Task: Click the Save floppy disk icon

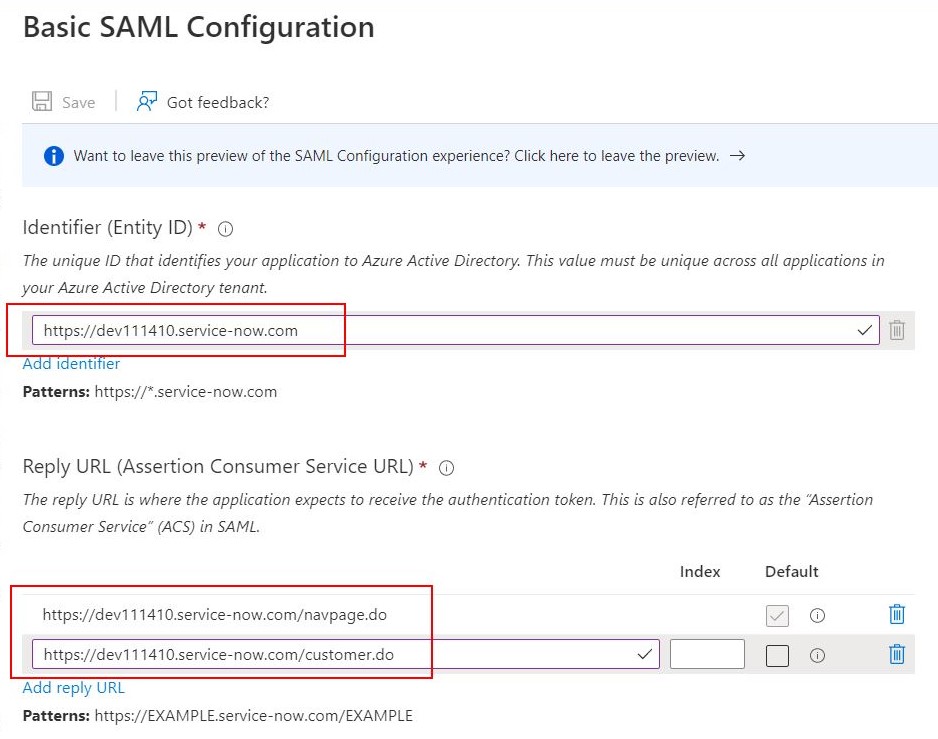Action: click(x=42, y=101)
